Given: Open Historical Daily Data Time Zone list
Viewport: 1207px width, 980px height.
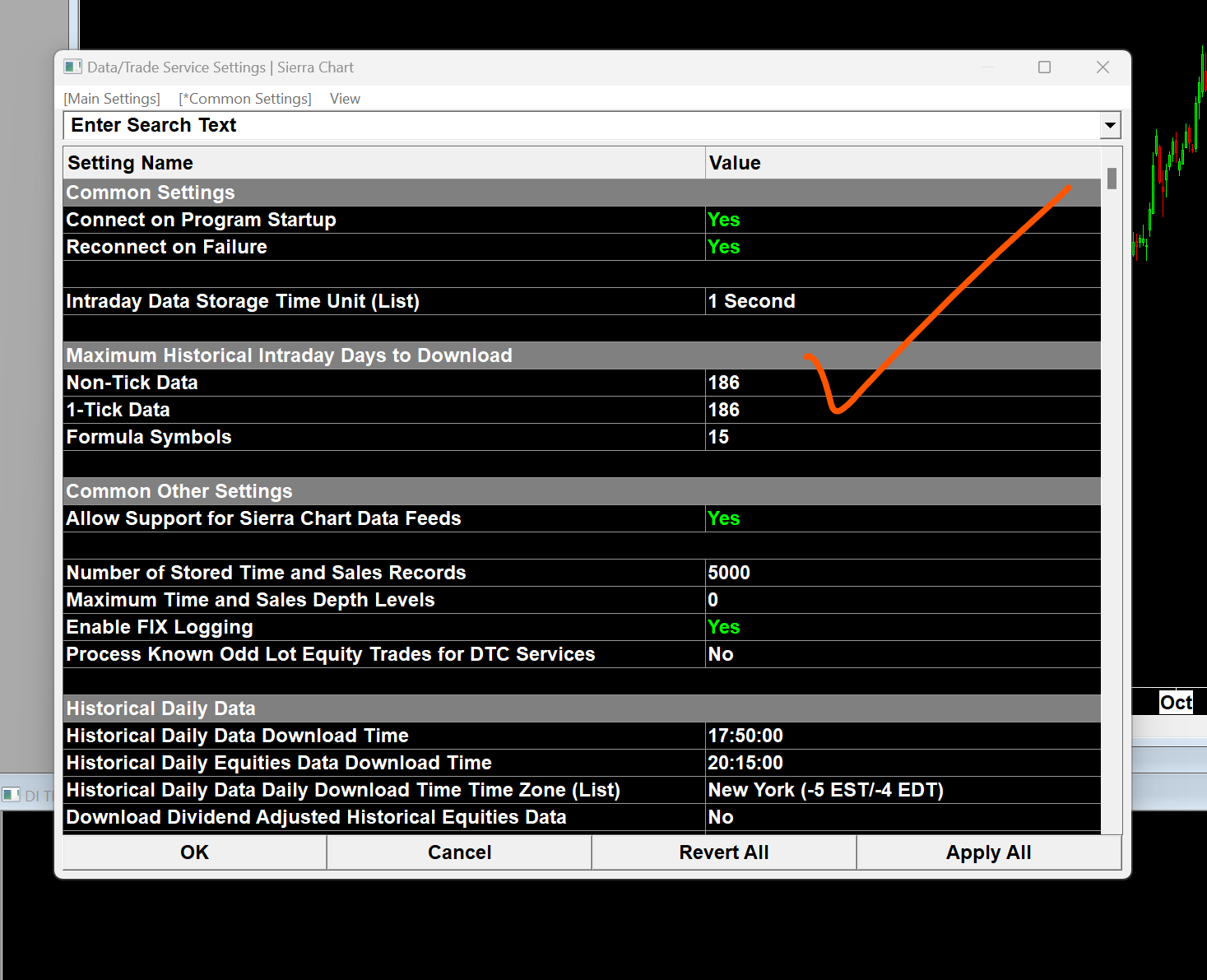Looking at the screenshot, I should pyautogui.click(x=903, y=790).
